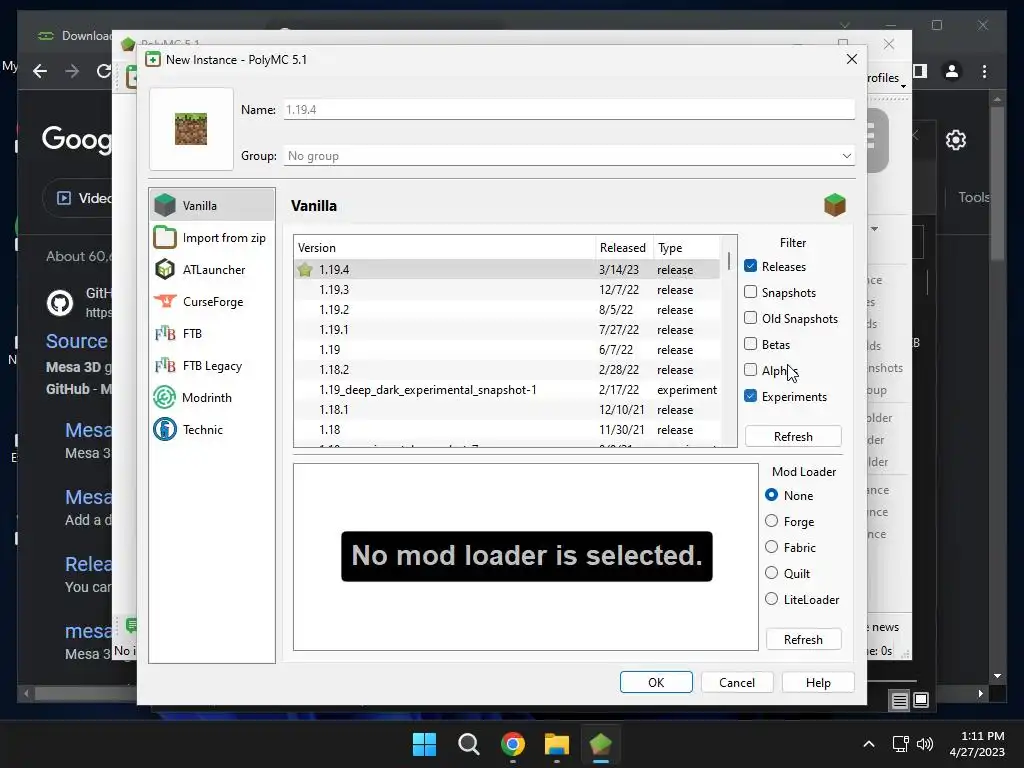Select the CurseForge anvil icon
1024x768 pixels.
point(165,301)
